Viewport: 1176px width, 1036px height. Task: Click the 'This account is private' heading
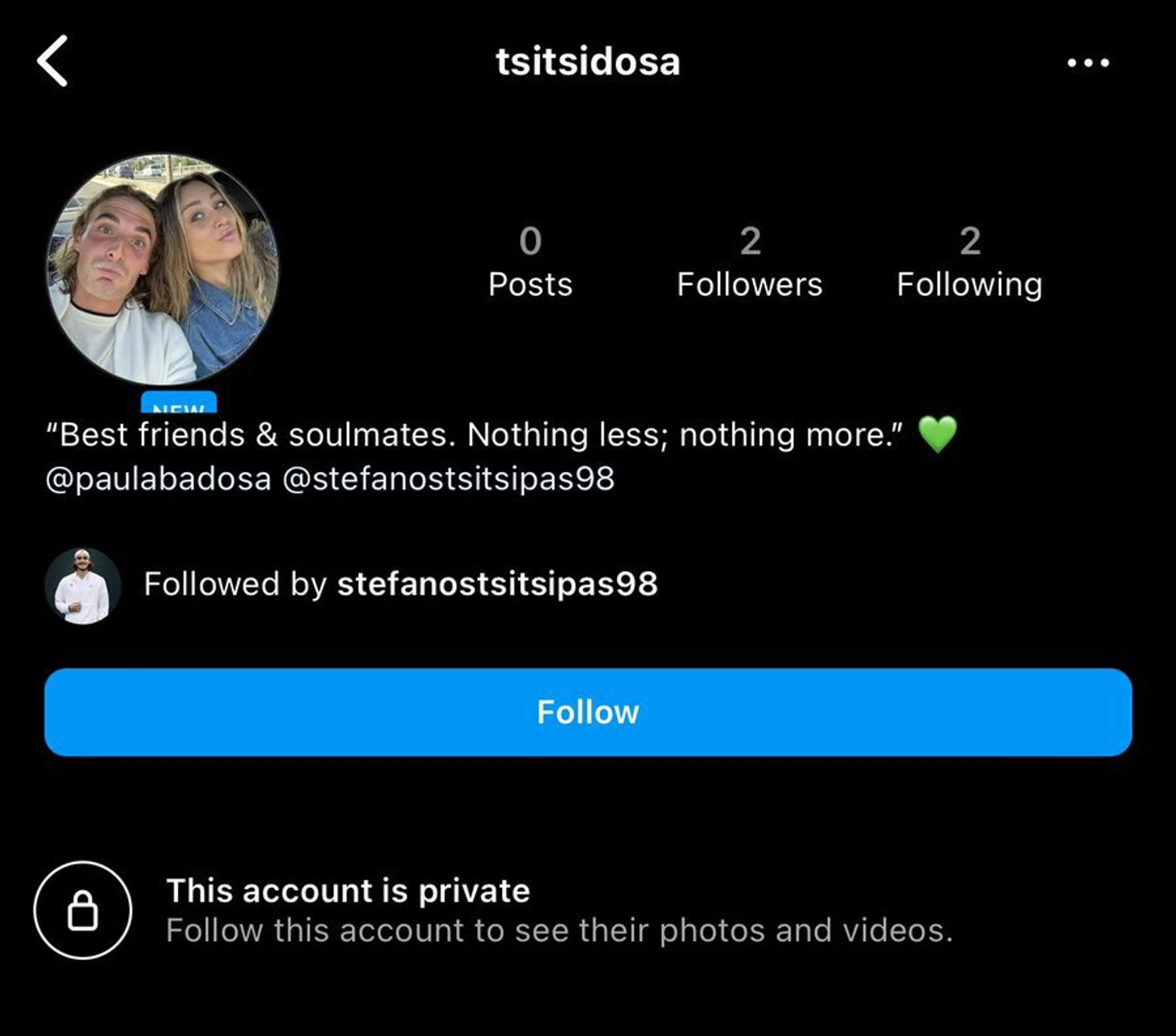click(348, 891)
